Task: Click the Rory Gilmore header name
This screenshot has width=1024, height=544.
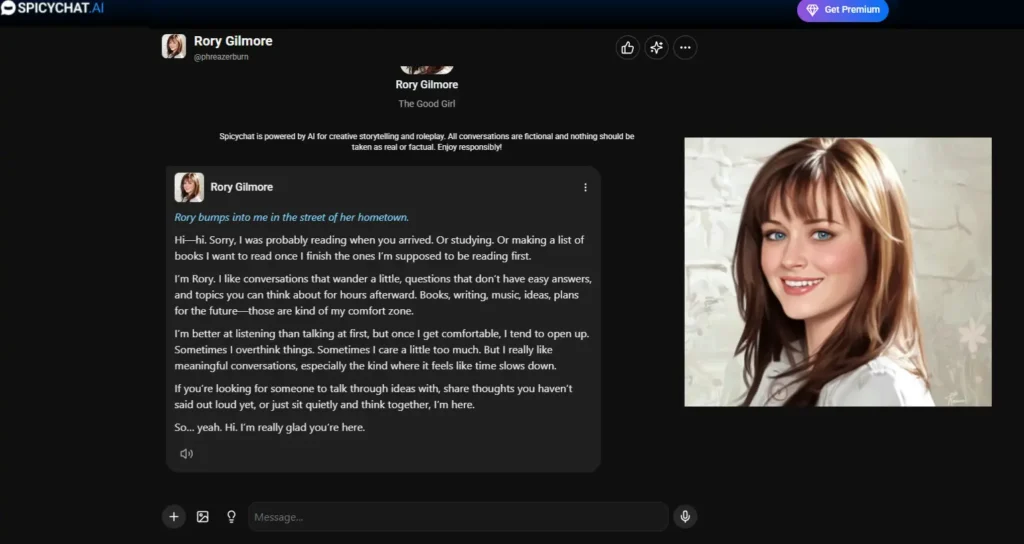Action: coord(233,40)
